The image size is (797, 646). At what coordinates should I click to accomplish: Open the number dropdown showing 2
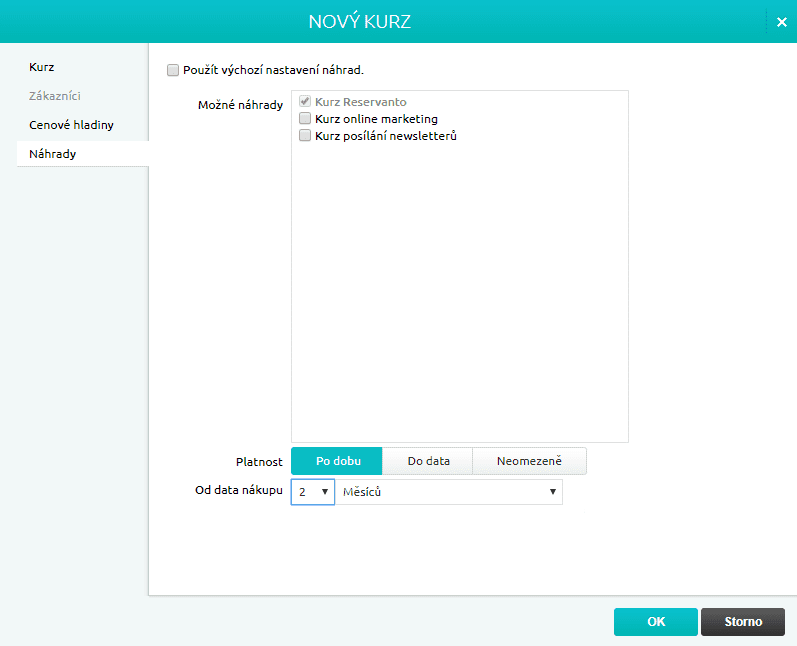(x=312, y=492)
